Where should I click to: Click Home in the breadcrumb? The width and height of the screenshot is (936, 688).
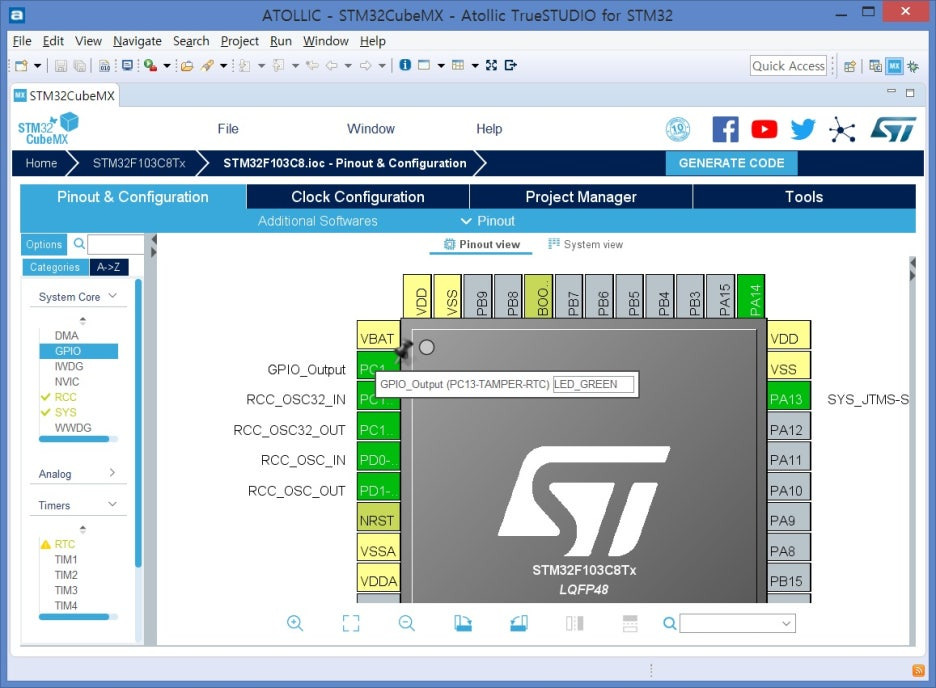[41, 163]
